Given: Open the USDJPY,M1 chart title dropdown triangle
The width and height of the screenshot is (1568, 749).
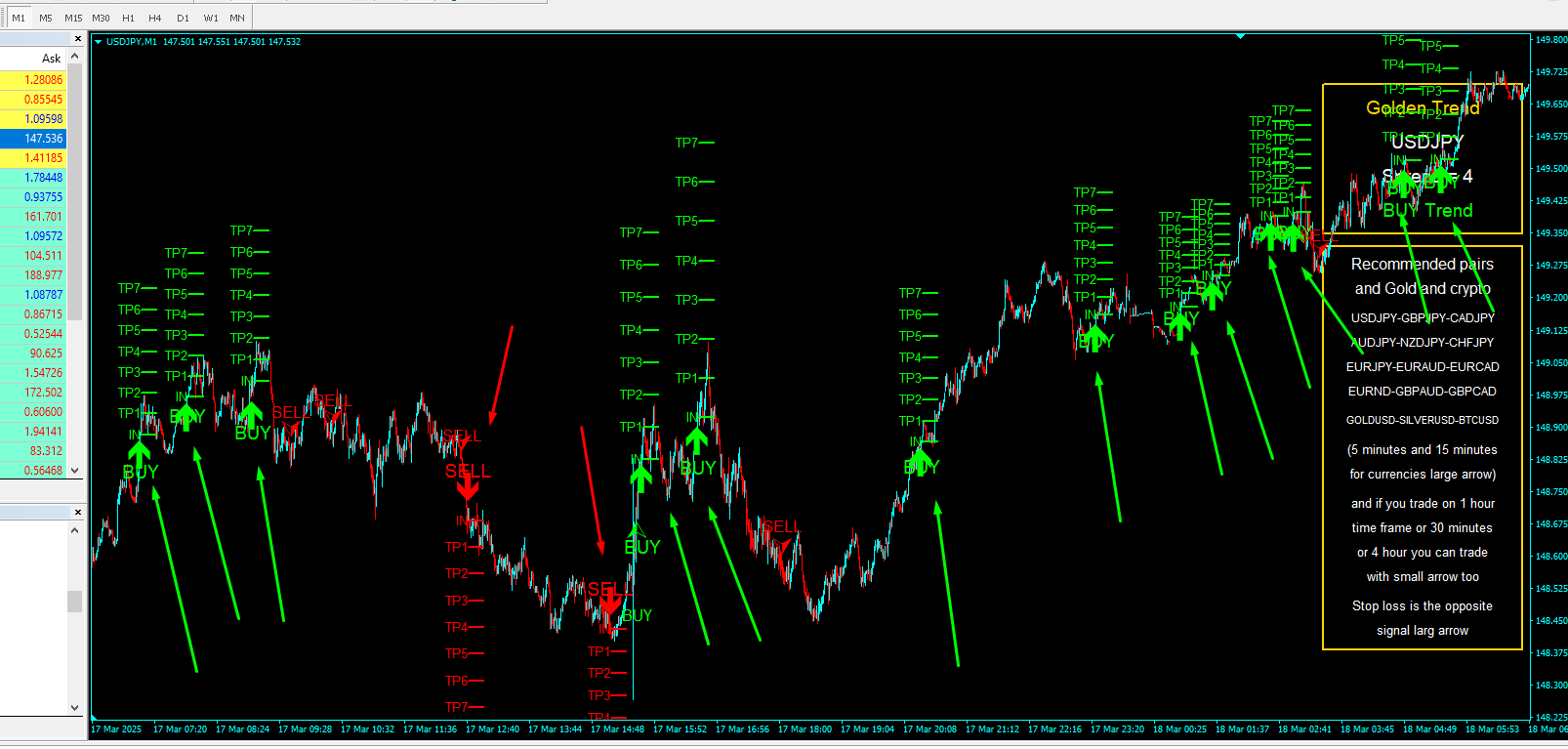Looking at the screenshot, I should [x=98, y=42].
